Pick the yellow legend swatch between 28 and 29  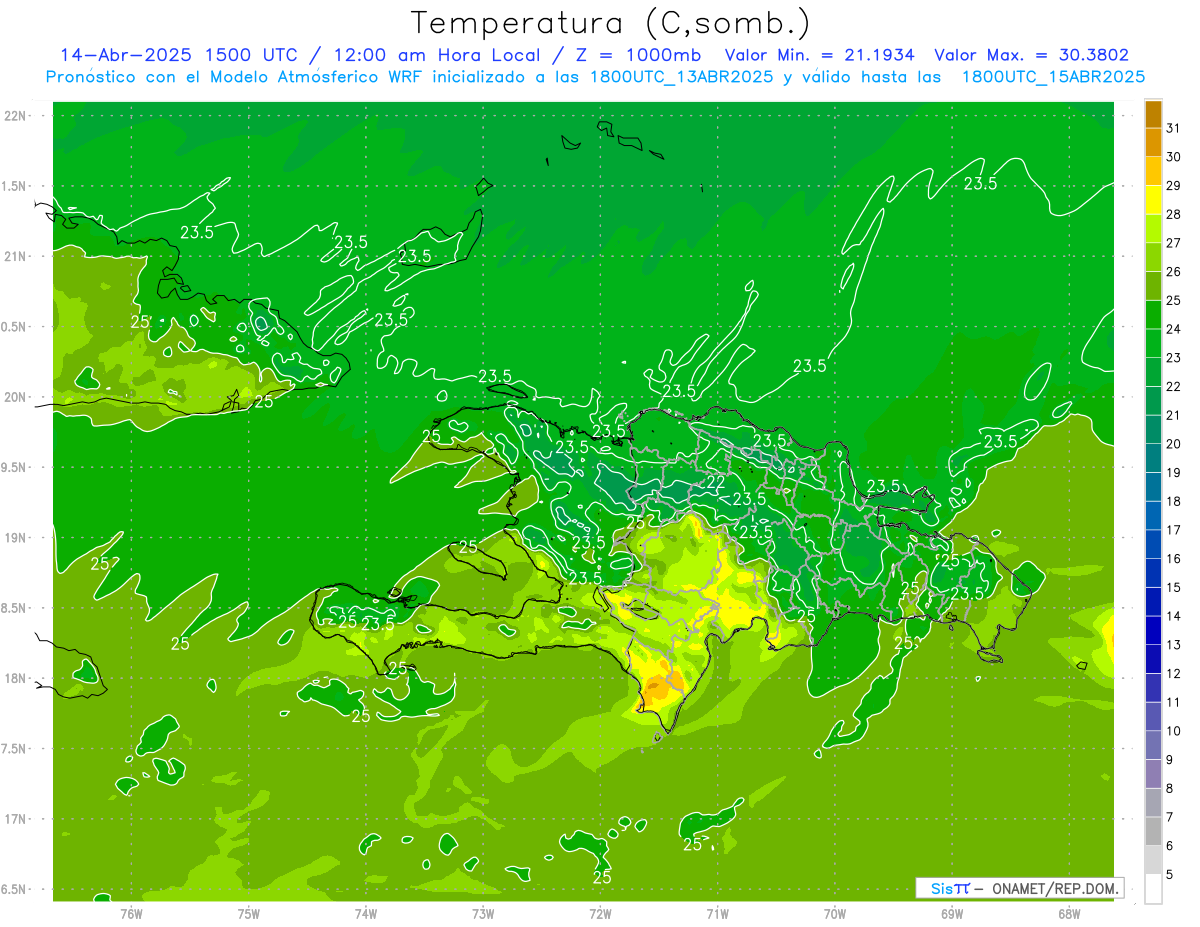1153,199
